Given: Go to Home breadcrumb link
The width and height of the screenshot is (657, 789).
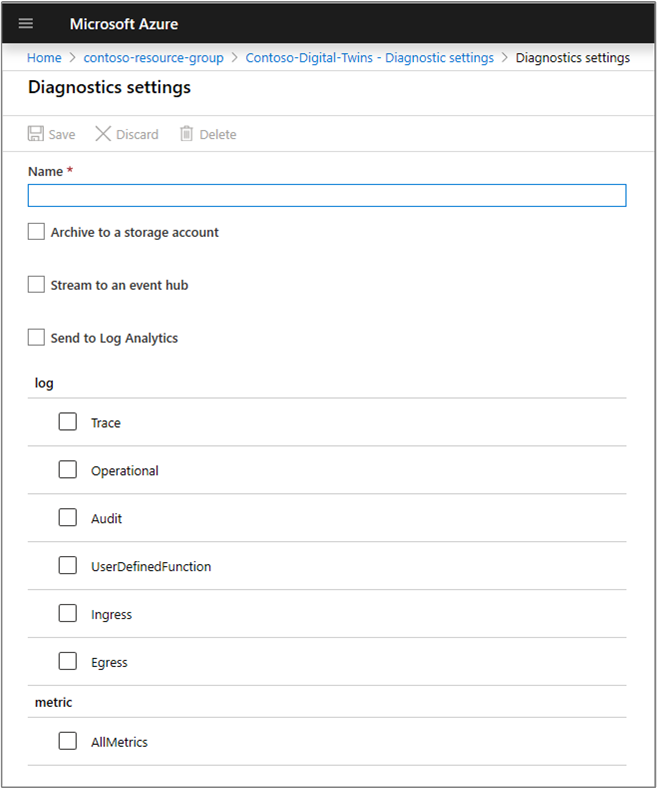Looking at the screenshot, I should 44,58.
